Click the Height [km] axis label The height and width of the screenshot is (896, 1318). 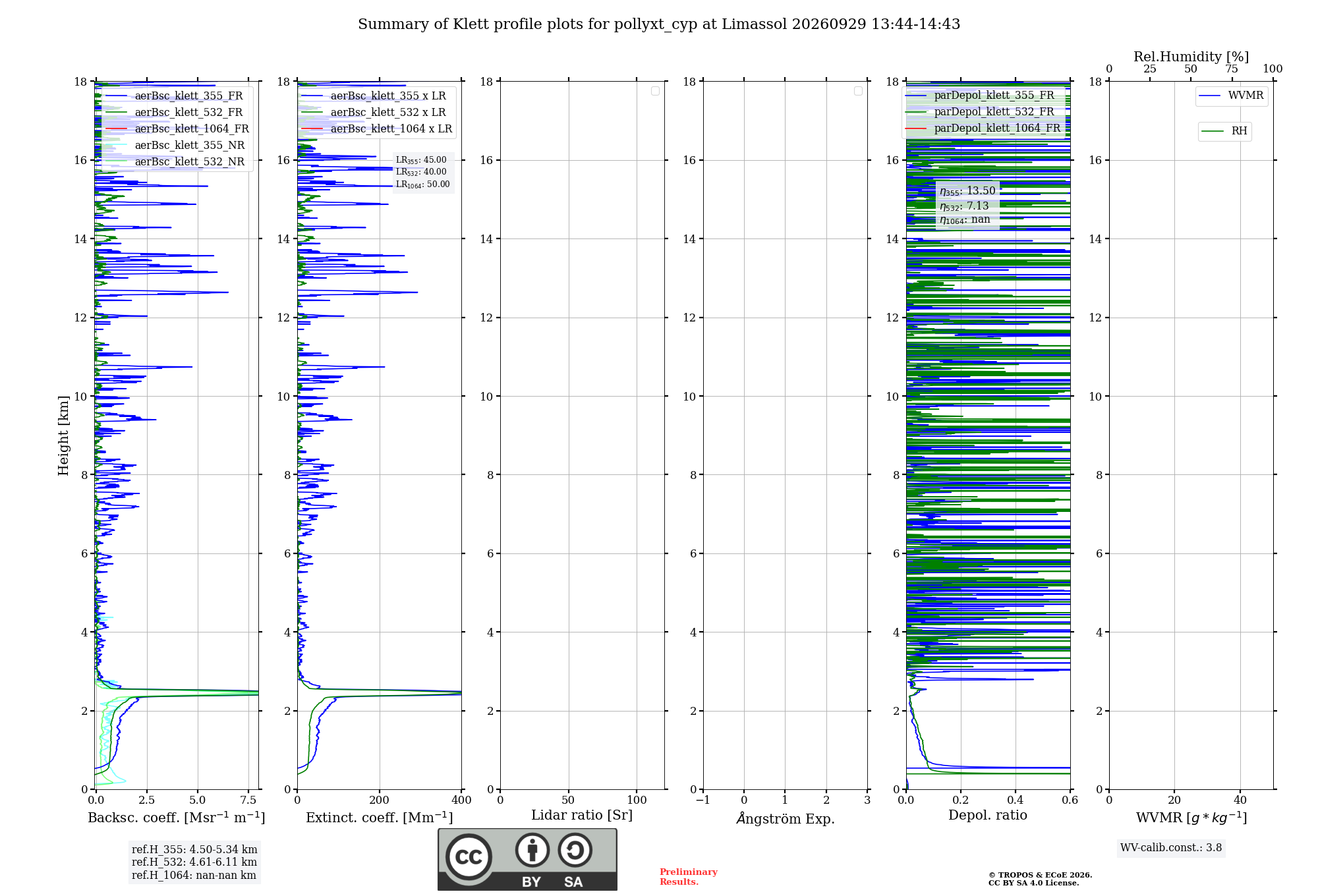coord(63,435)
